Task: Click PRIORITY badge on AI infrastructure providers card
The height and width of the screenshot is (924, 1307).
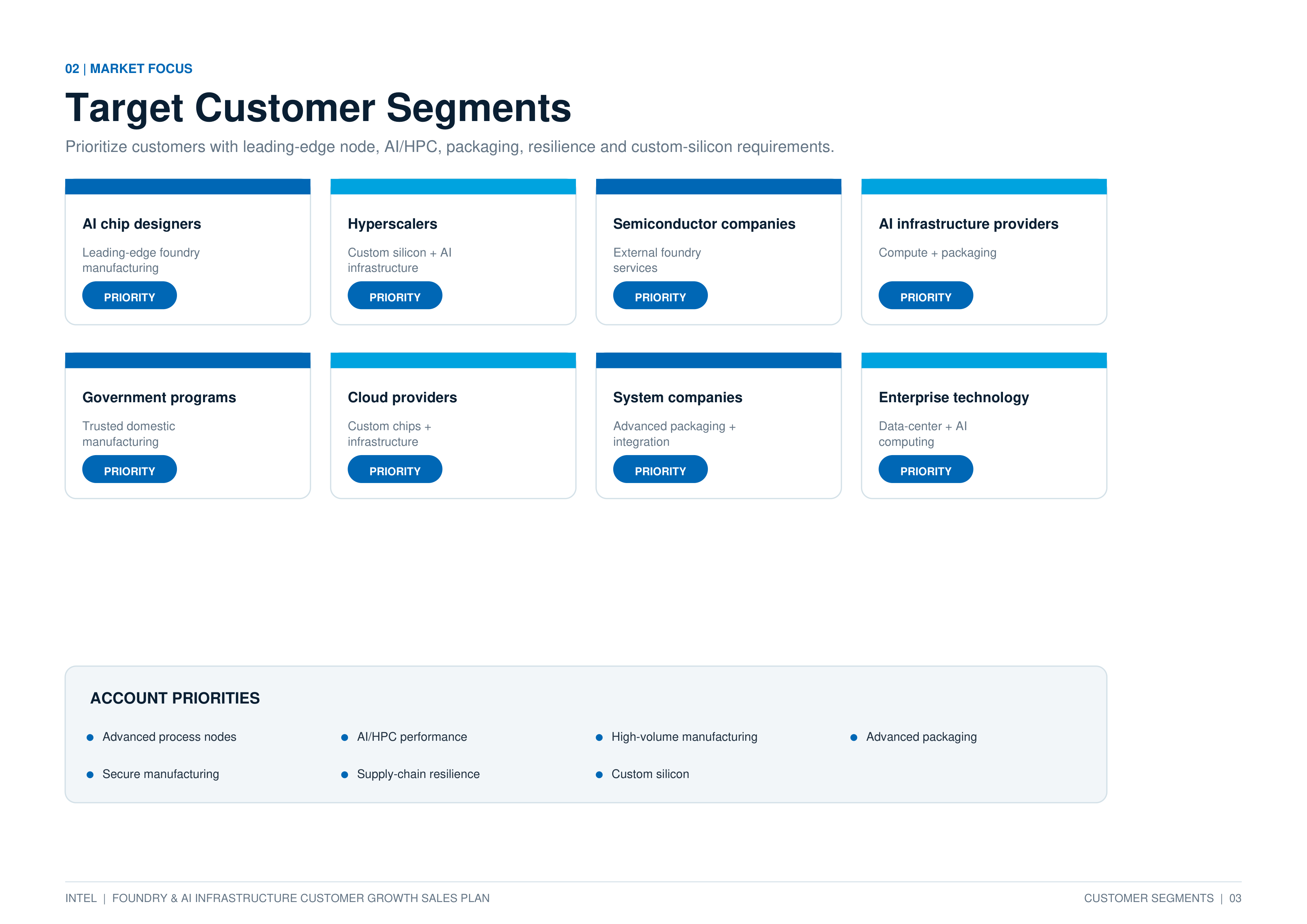Action: (925, 296)
